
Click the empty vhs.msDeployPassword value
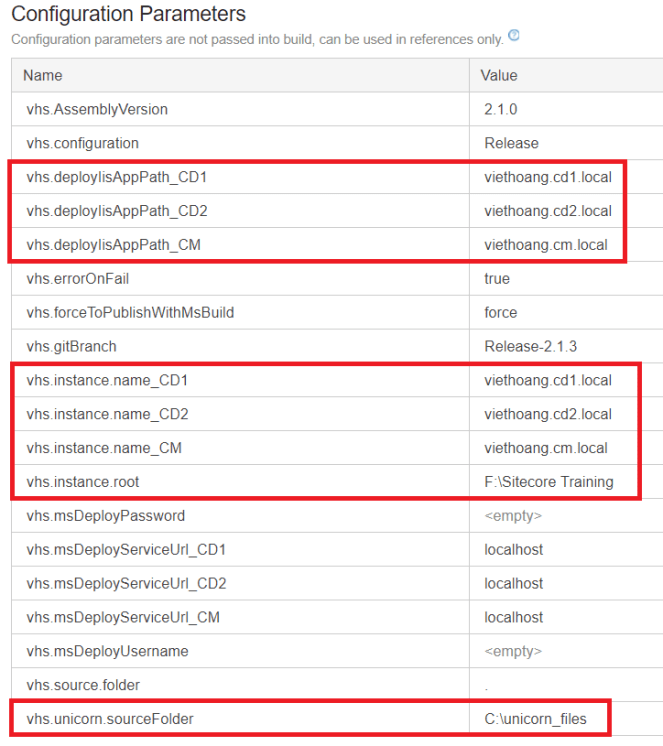coord(512,516)
